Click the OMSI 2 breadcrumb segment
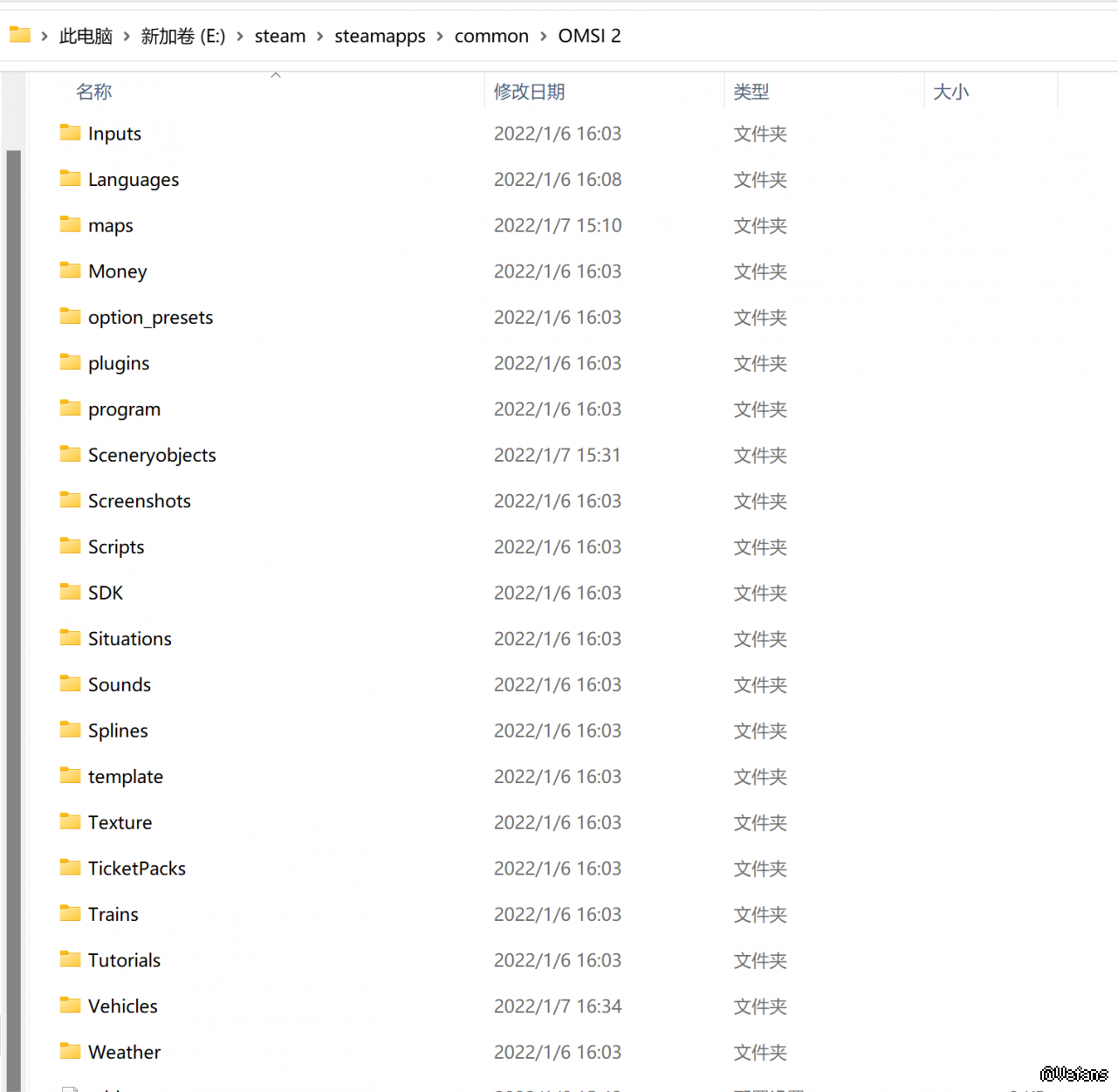 point(589,36)
